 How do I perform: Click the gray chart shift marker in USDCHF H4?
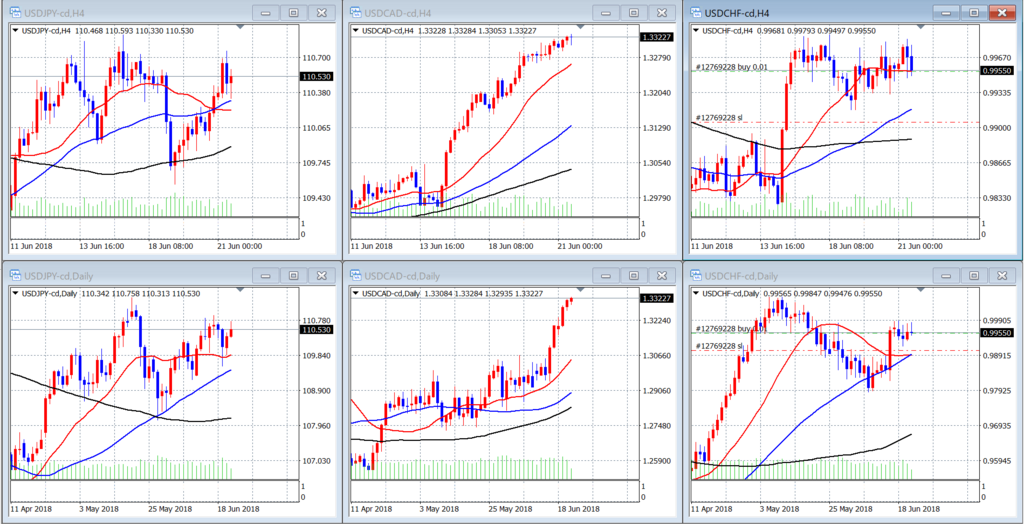(x=921, y=27)
